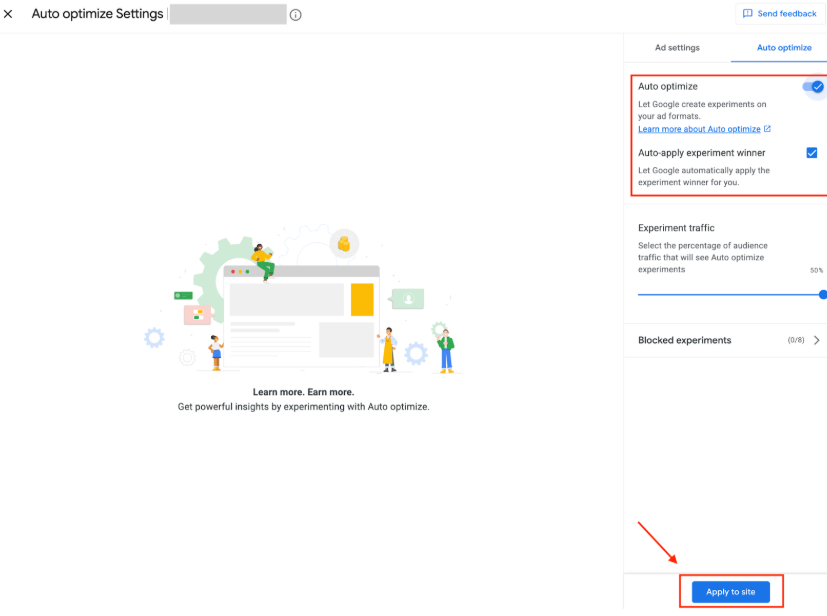The height and width of the screenshot is (616, 827).
Task: Click the Experiment traffic slider track middle
Action: point(730,294)
